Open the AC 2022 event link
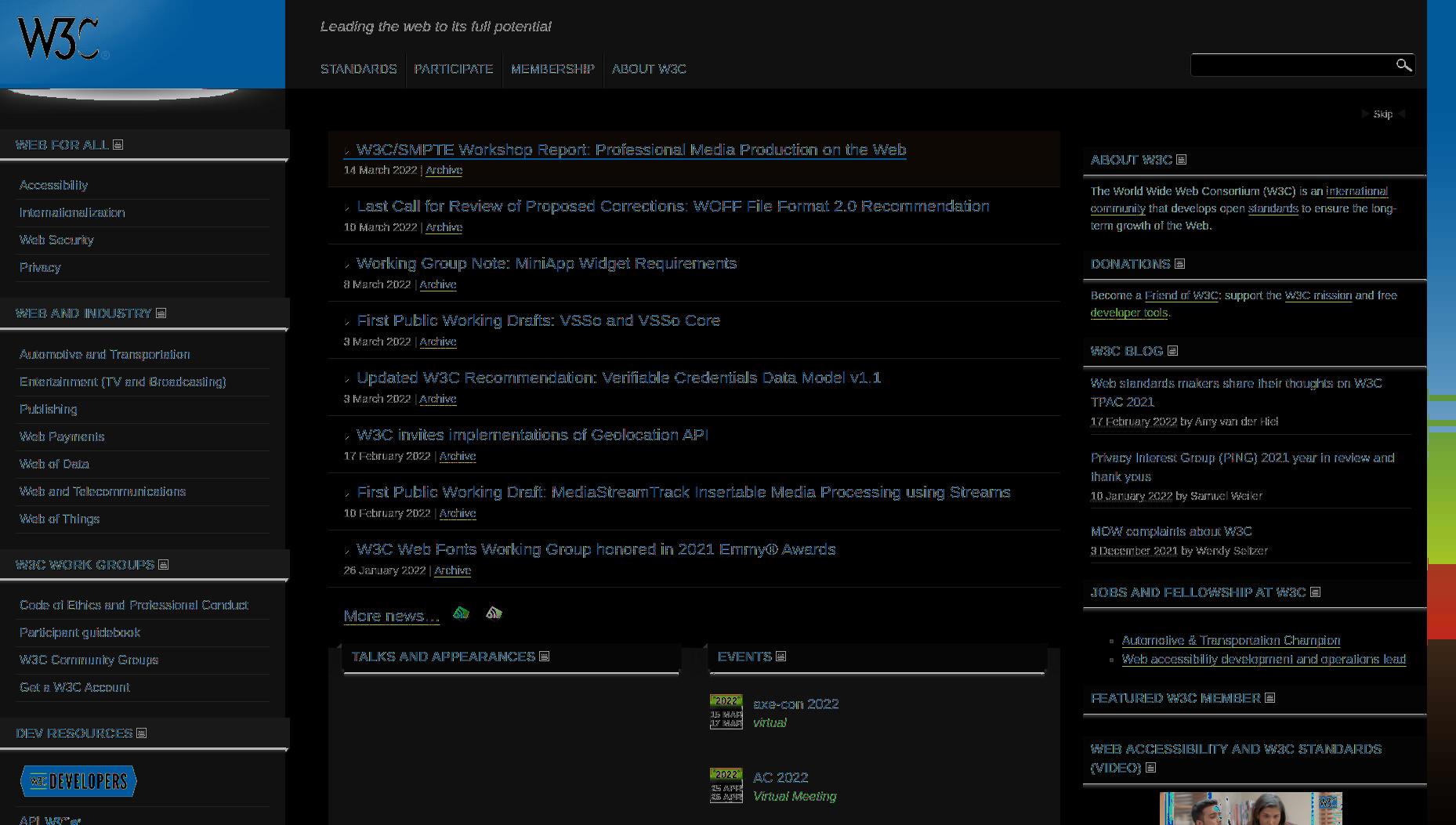This screenshot has width=1456, height=825. point(781,777)
